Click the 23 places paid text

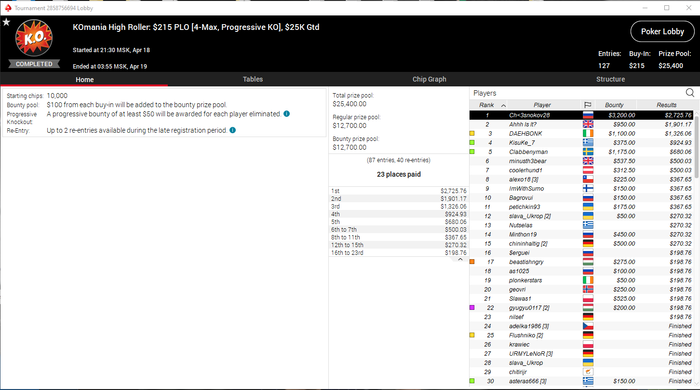(399, 174)
